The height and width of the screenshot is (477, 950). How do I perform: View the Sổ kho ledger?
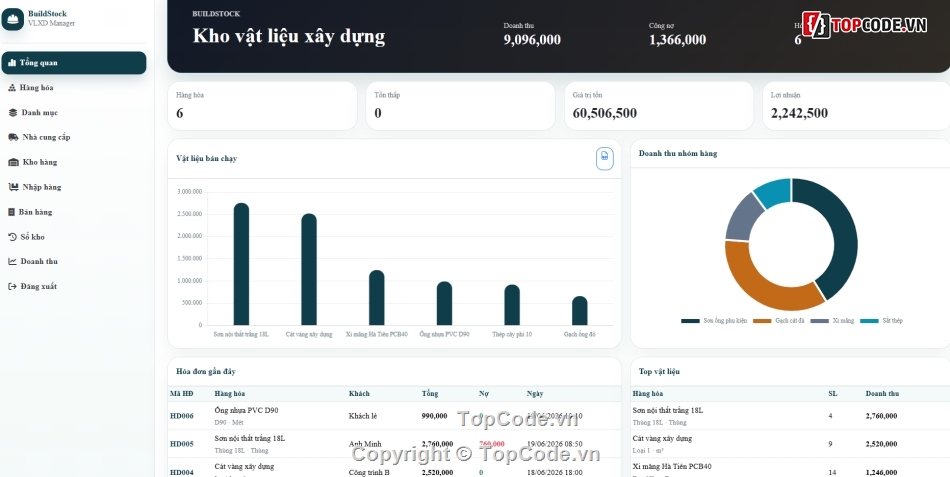tap(74, 237)
